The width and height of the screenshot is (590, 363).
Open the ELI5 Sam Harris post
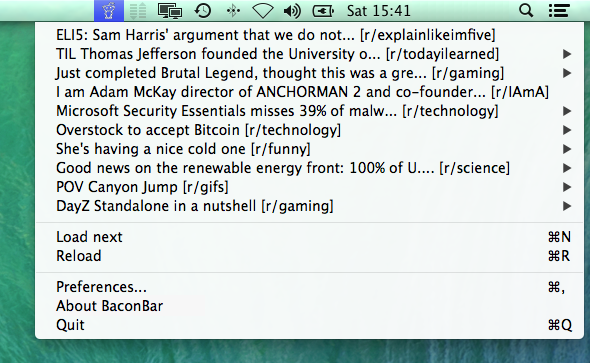pos(309,35)
